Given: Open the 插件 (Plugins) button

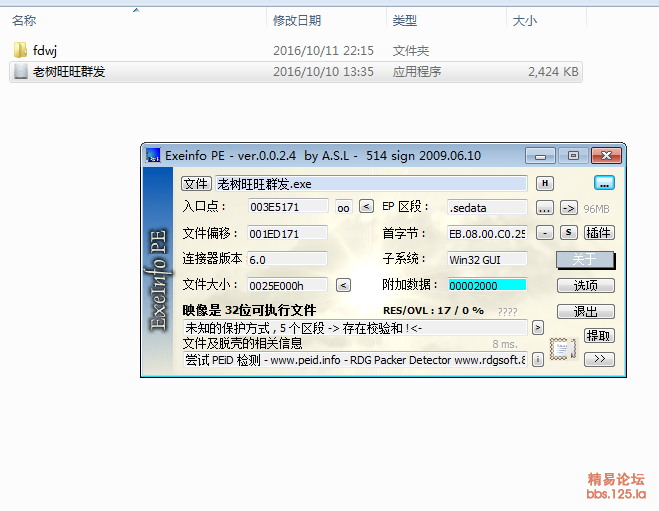Looking at the screenshot, I should click(x=599, y=233).
